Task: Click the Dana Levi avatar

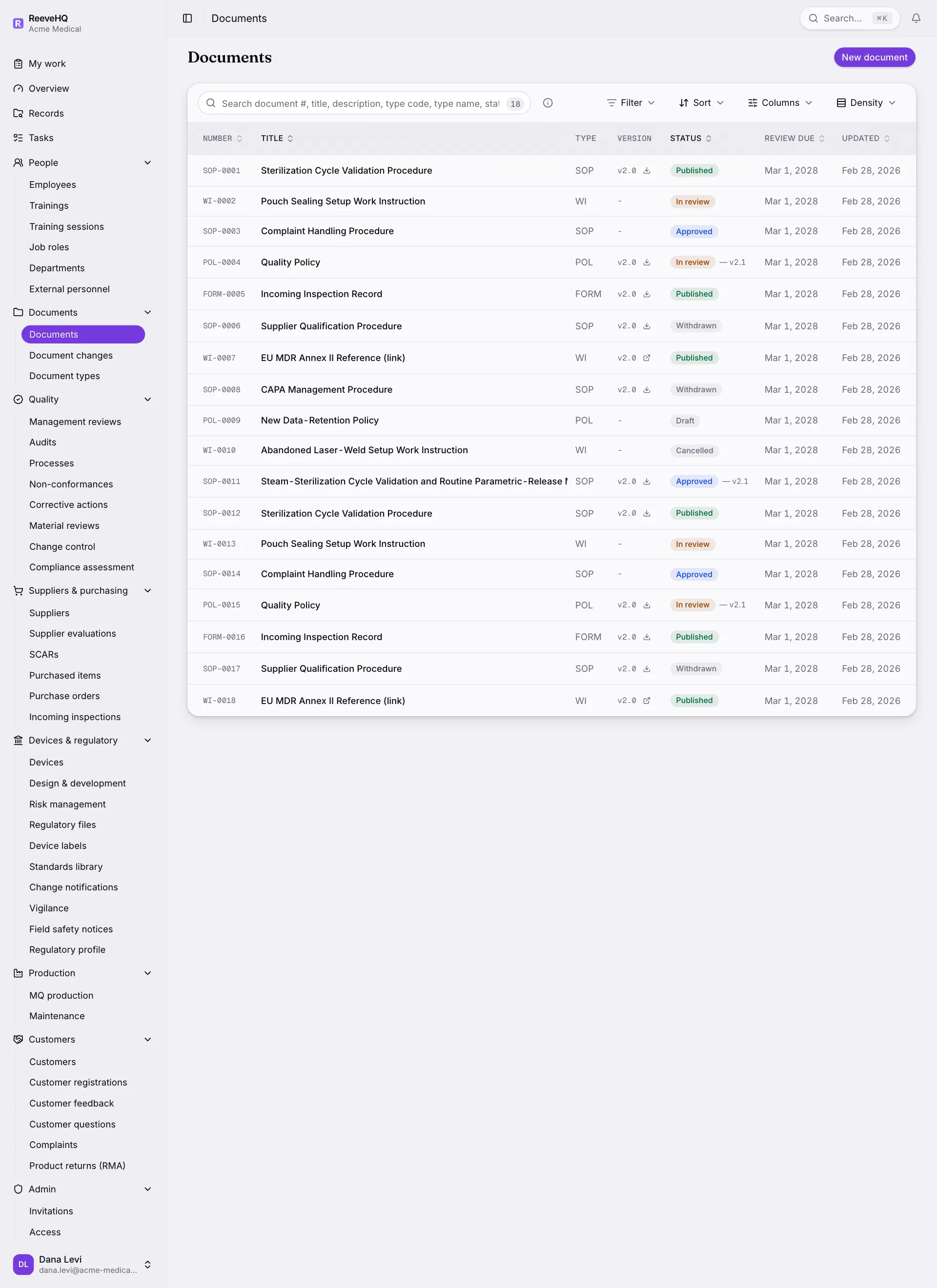Action: pos(23,1264)
